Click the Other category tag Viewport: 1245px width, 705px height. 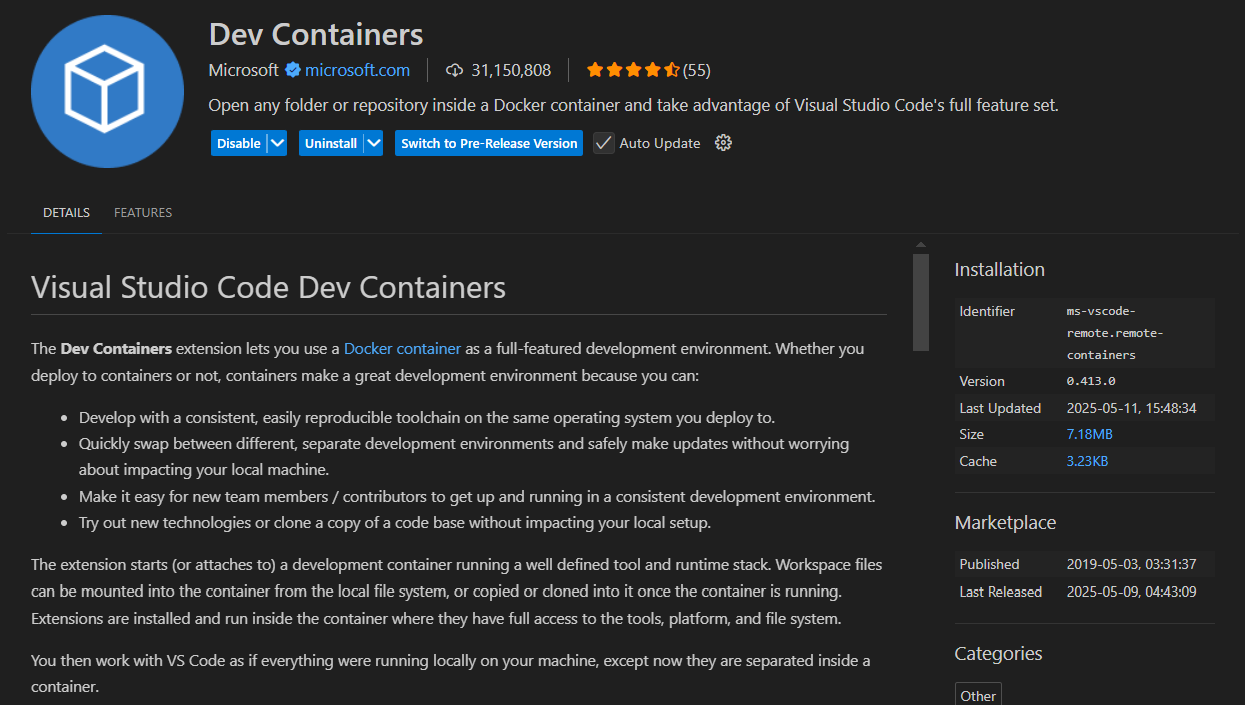click(x=978, y=695)
